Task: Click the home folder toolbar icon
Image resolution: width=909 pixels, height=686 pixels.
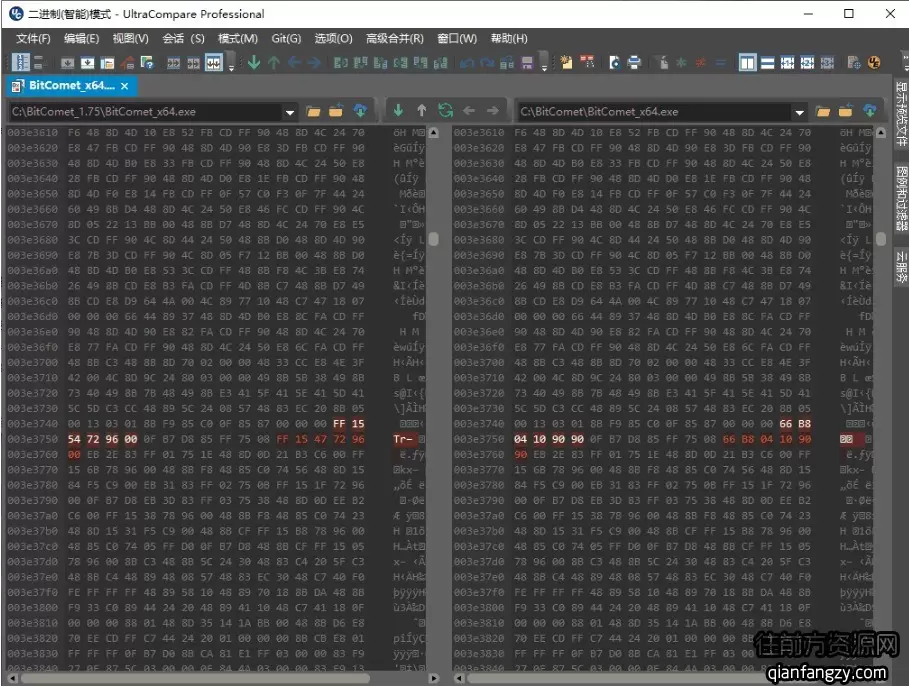Action: point(128,63)
